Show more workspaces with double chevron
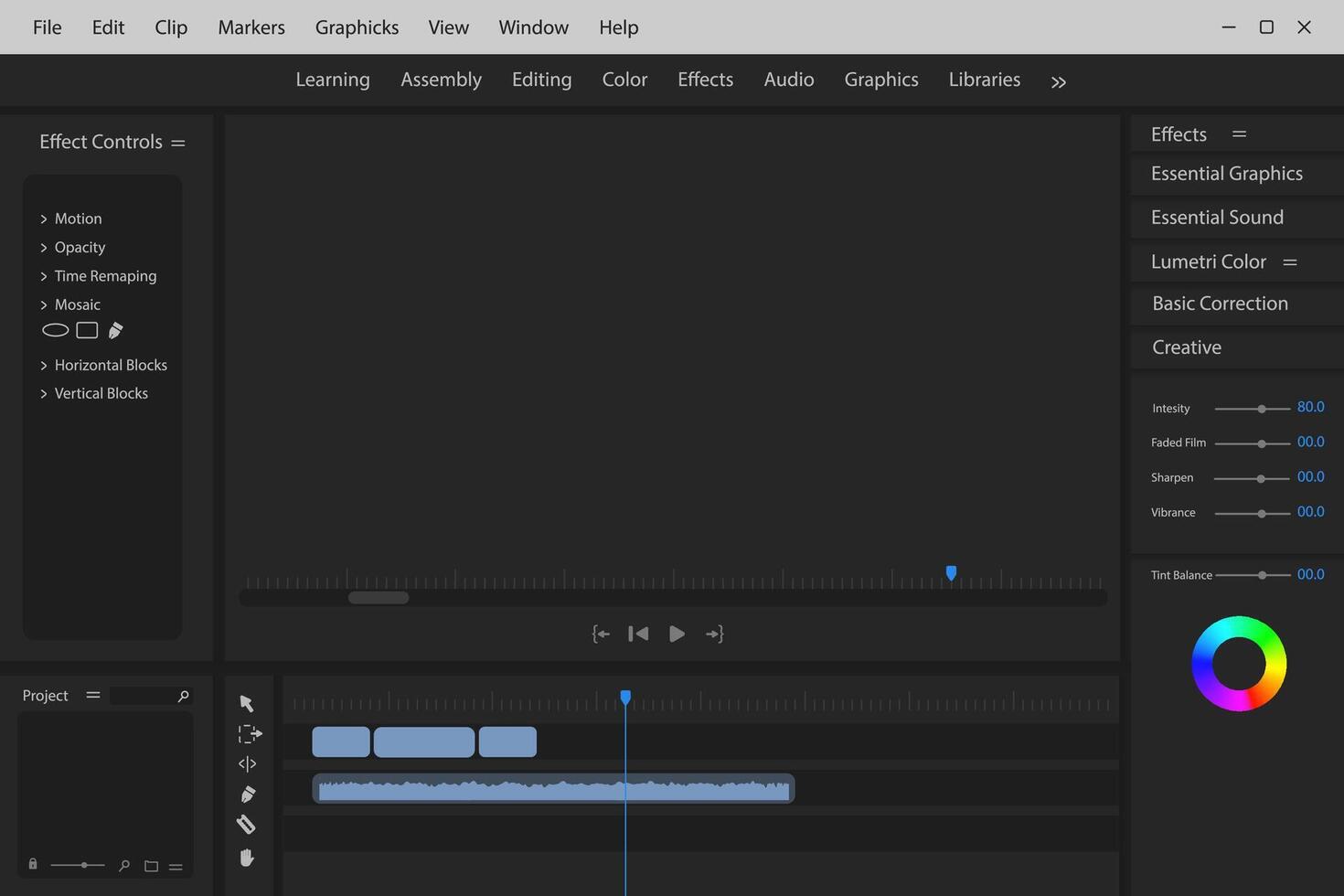1344x896 pixels. [1059, 82]
